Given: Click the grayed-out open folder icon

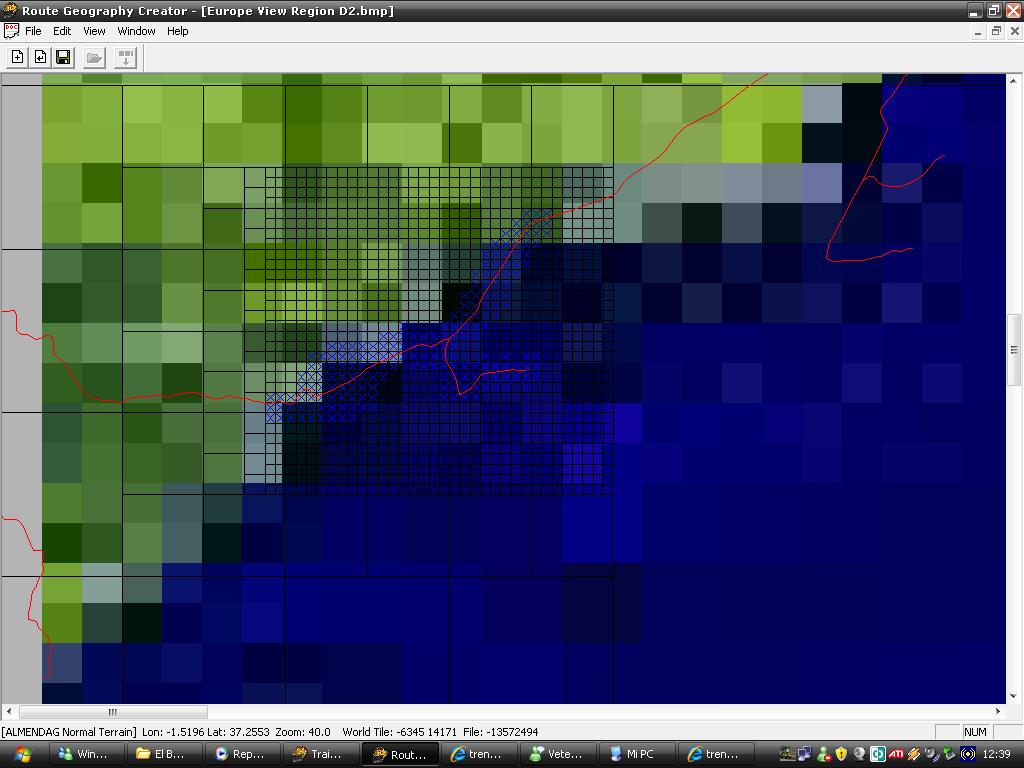Looking at the screenshot, I should (x=94, y=57).
